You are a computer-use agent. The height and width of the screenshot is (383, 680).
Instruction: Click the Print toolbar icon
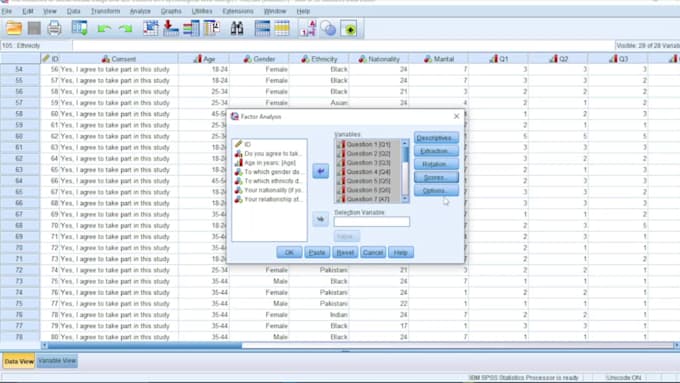coord(54,29)
